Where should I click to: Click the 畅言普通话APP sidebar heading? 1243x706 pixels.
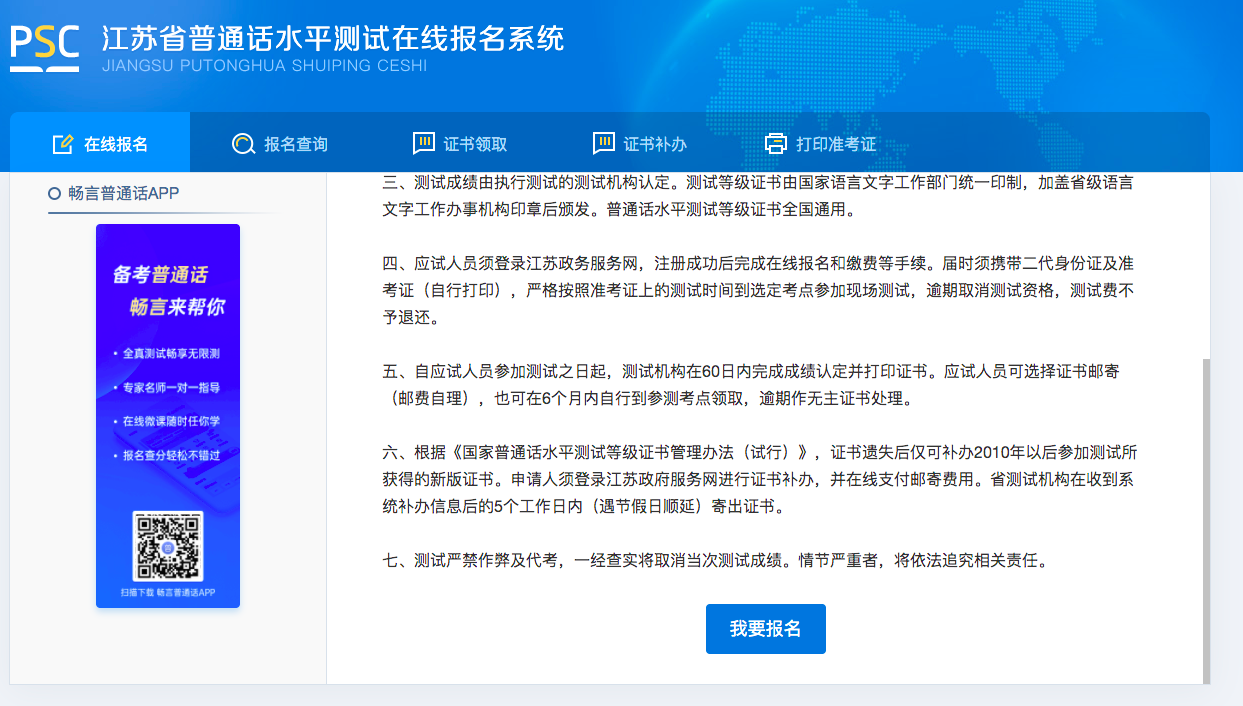pyautogui.click(x=124, y=194)
